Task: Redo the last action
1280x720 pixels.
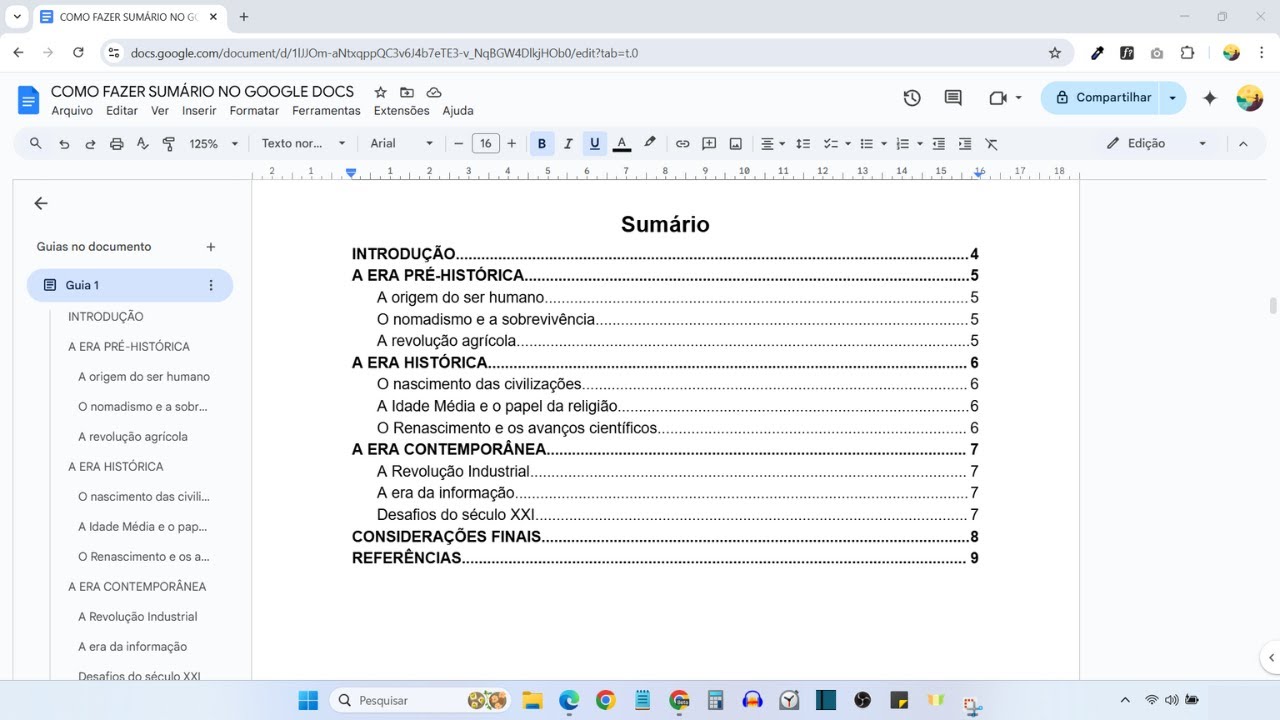Action: [x=90, y=144]
